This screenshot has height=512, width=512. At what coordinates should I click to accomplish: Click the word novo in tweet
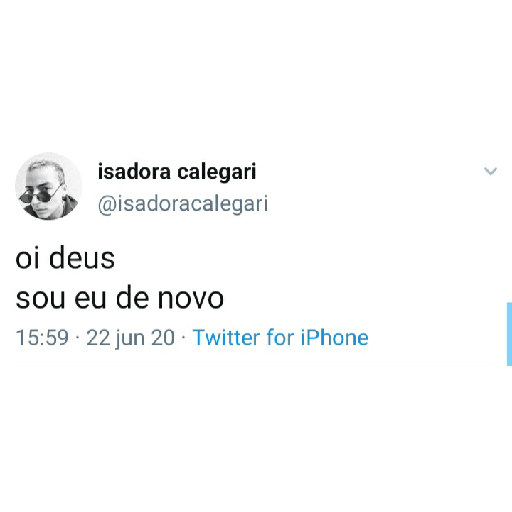pyautogui.click(x=191, y=299)
